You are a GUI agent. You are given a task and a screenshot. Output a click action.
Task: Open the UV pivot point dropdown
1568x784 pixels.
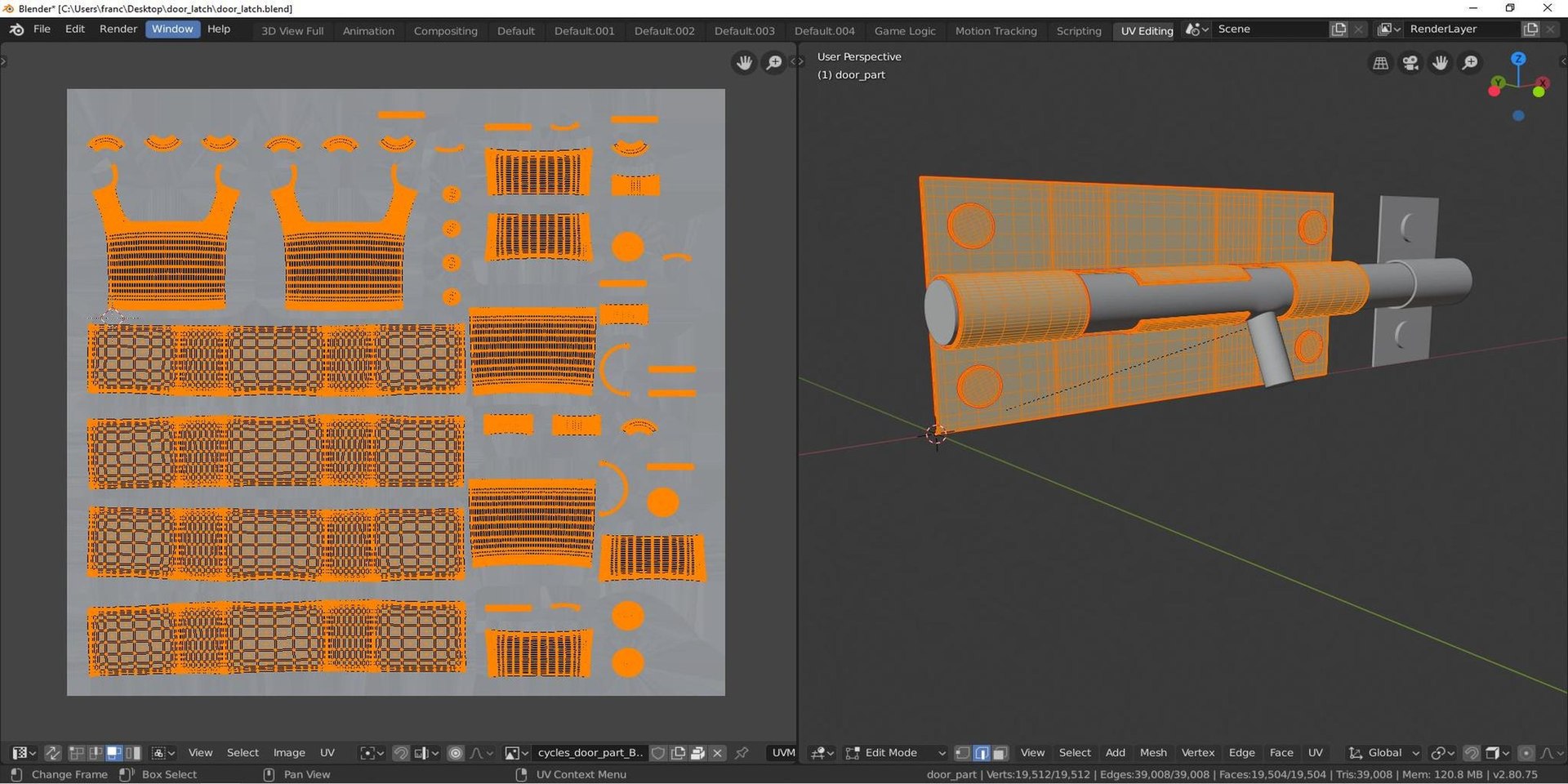[x=372, y=753]
